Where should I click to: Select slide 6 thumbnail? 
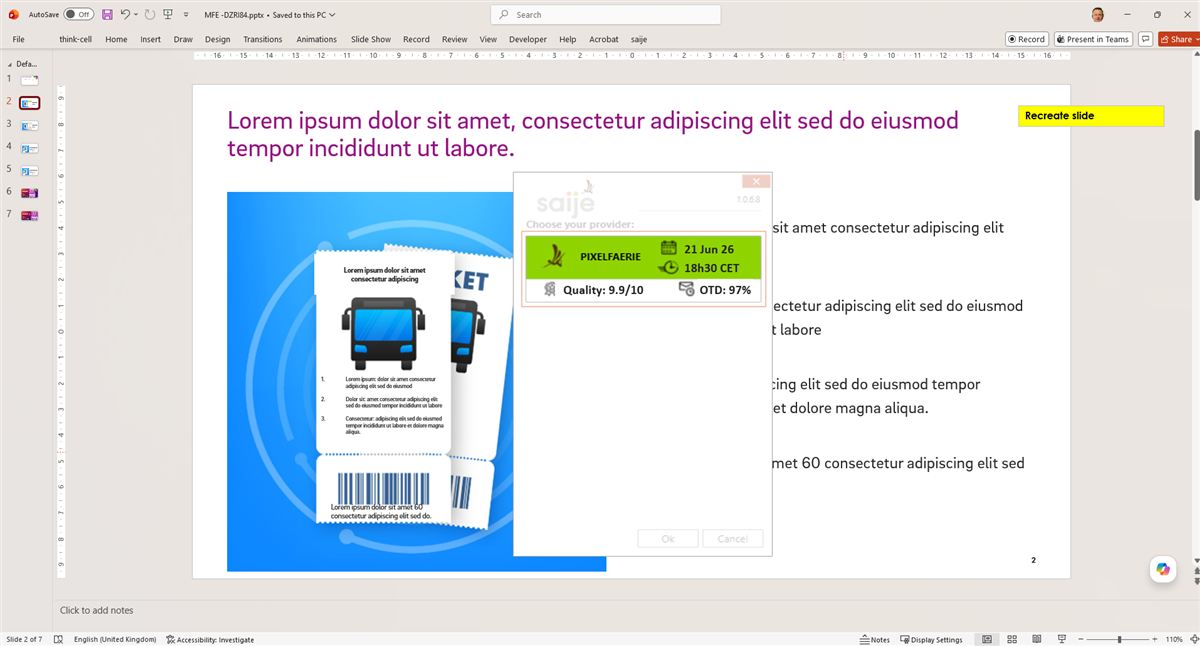point(30,193)
